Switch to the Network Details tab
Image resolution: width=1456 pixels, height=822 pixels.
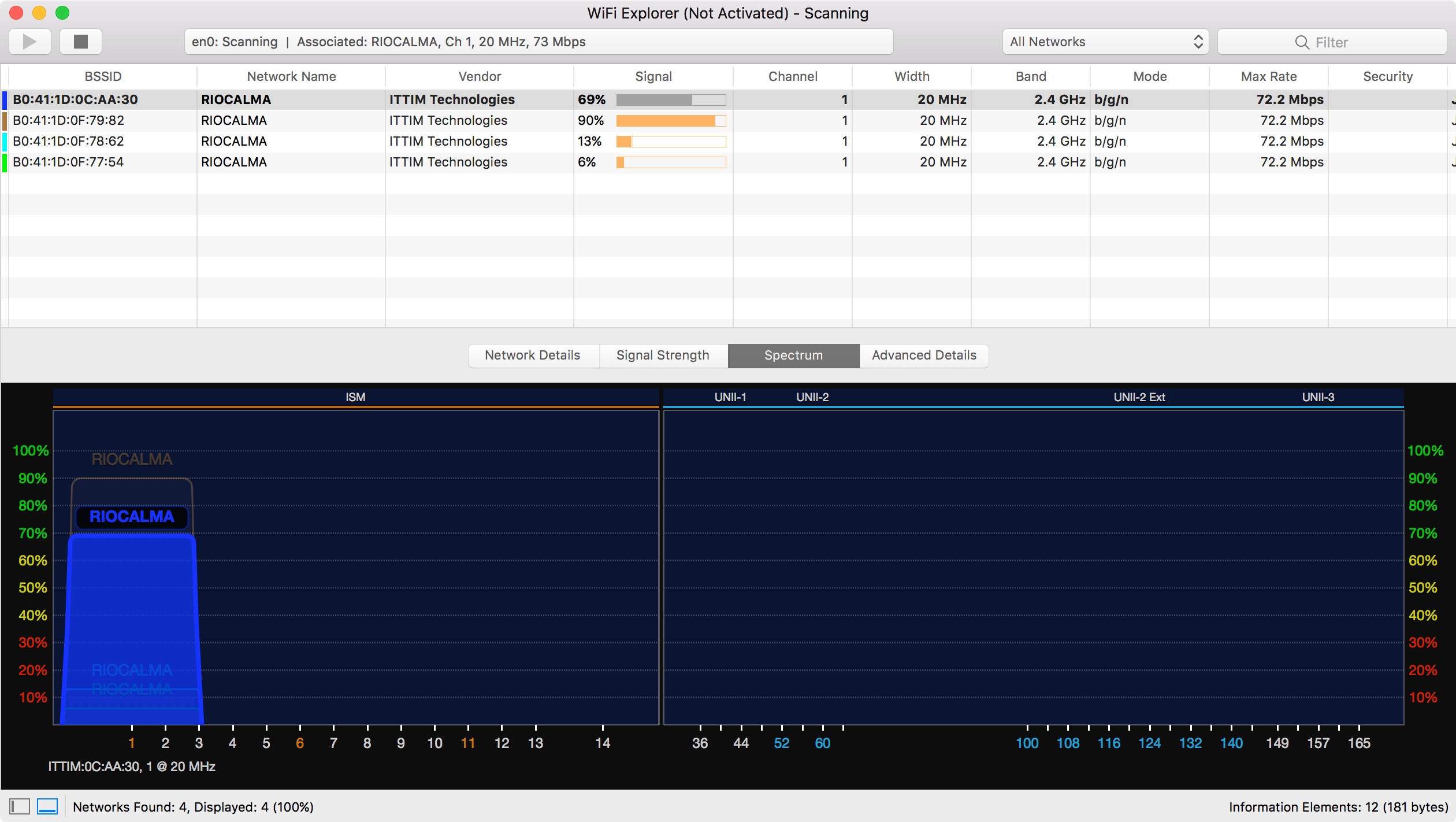[x=533, y=356]
